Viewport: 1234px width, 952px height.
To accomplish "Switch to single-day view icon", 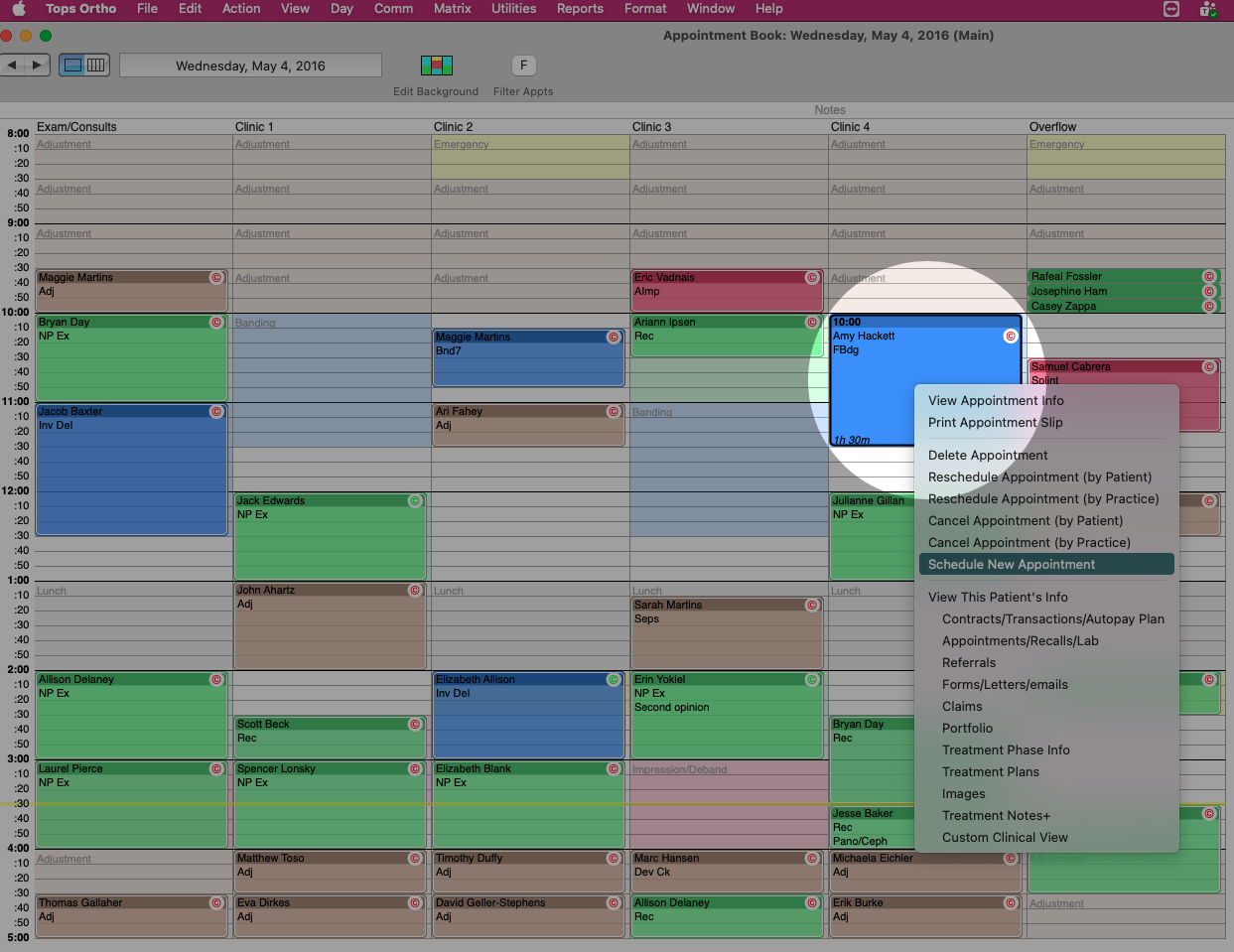I will 72,65.
